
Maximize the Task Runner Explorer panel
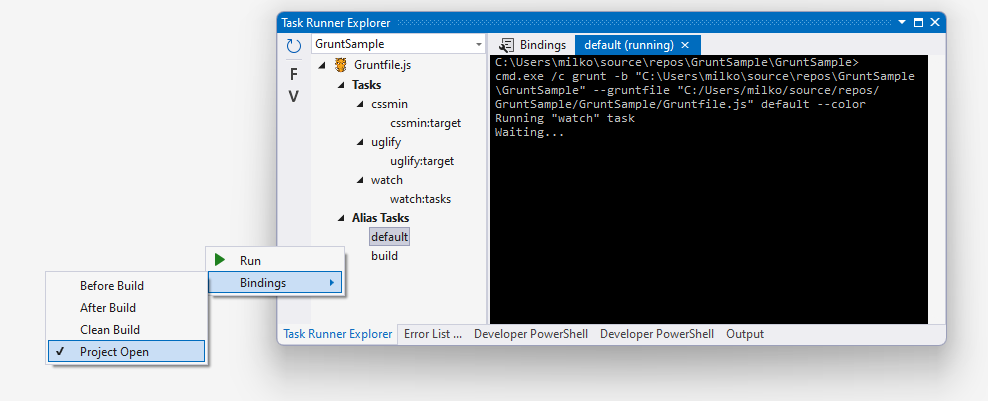(918, 23)
